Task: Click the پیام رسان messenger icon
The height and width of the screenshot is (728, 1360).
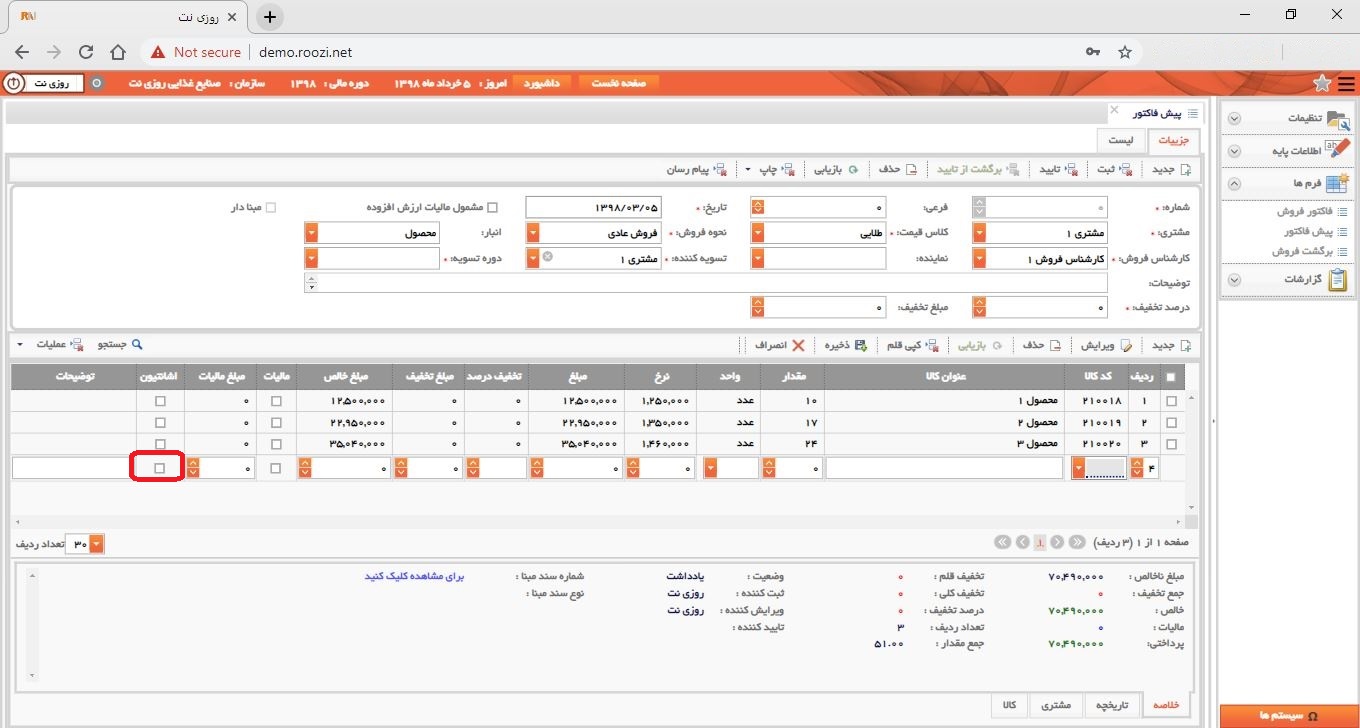Action: pos(720,169)
